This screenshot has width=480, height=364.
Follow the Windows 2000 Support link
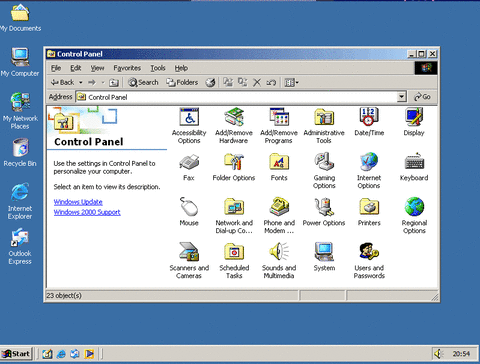point(87,212)
